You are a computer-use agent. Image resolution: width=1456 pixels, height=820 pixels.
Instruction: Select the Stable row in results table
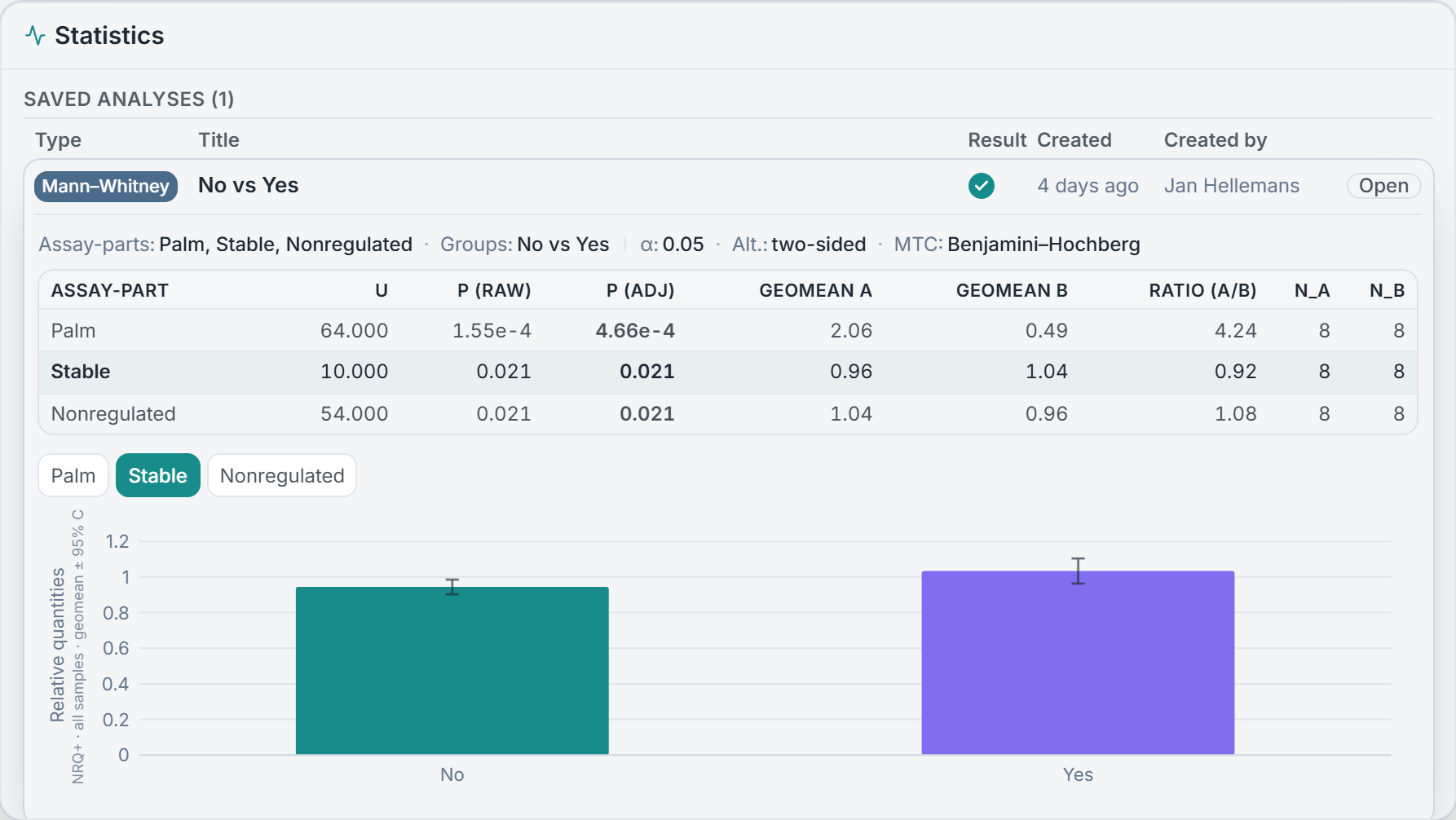click(728, 372)
